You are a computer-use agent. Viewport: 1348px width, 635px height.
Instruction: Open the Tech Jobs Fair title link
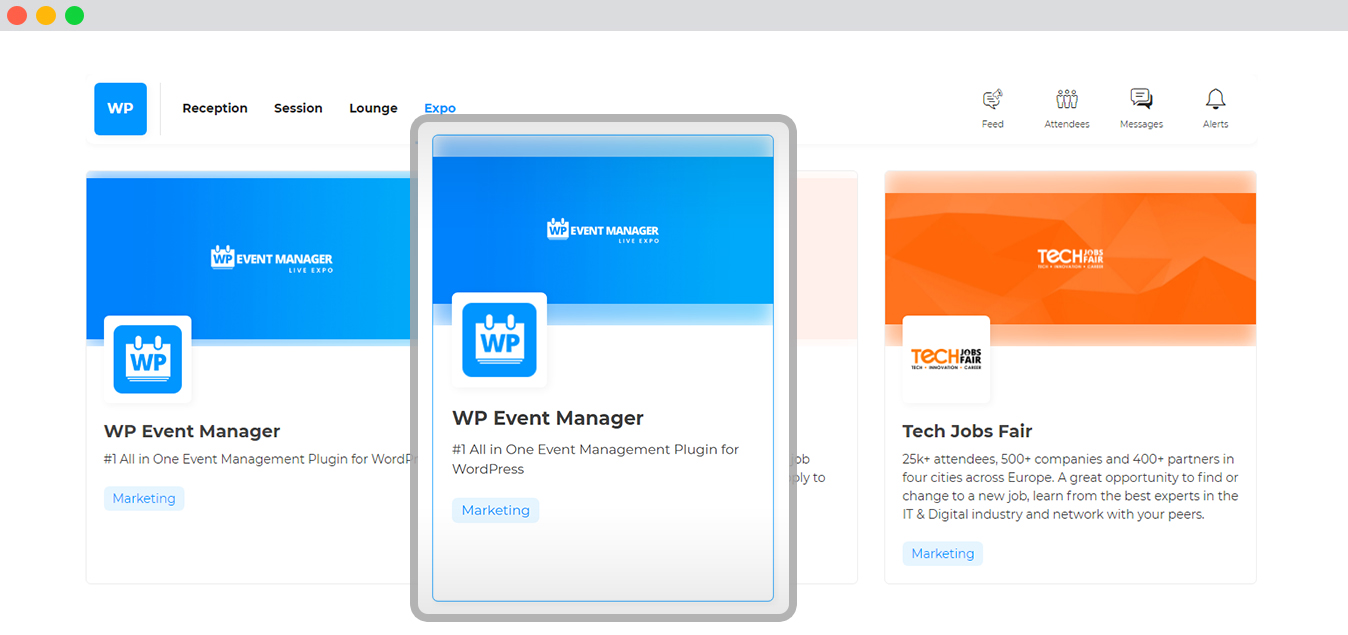click(x=967, y=431)
